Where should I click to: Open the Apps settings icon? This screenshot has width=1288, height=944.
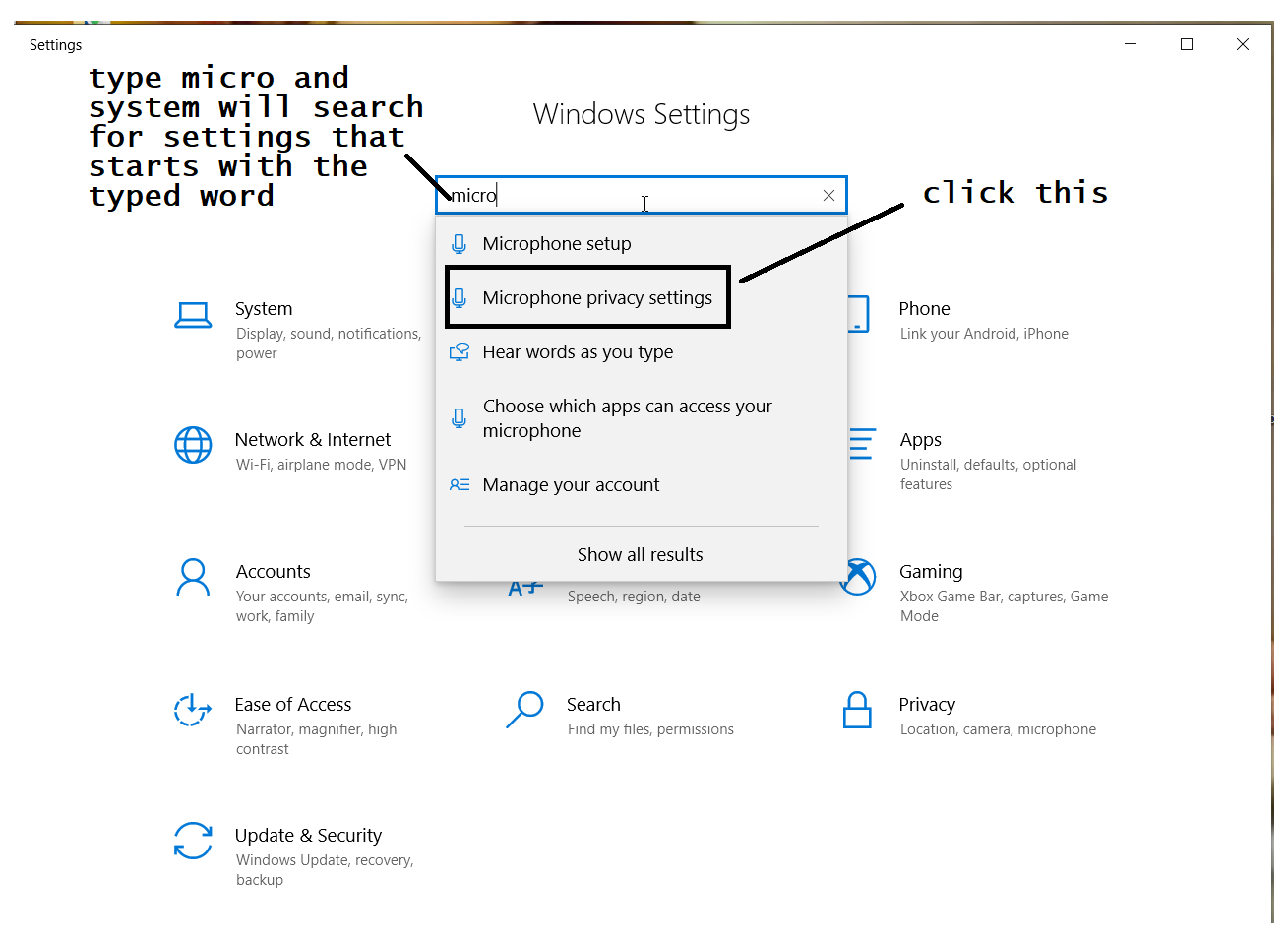[x=857, y=445]
